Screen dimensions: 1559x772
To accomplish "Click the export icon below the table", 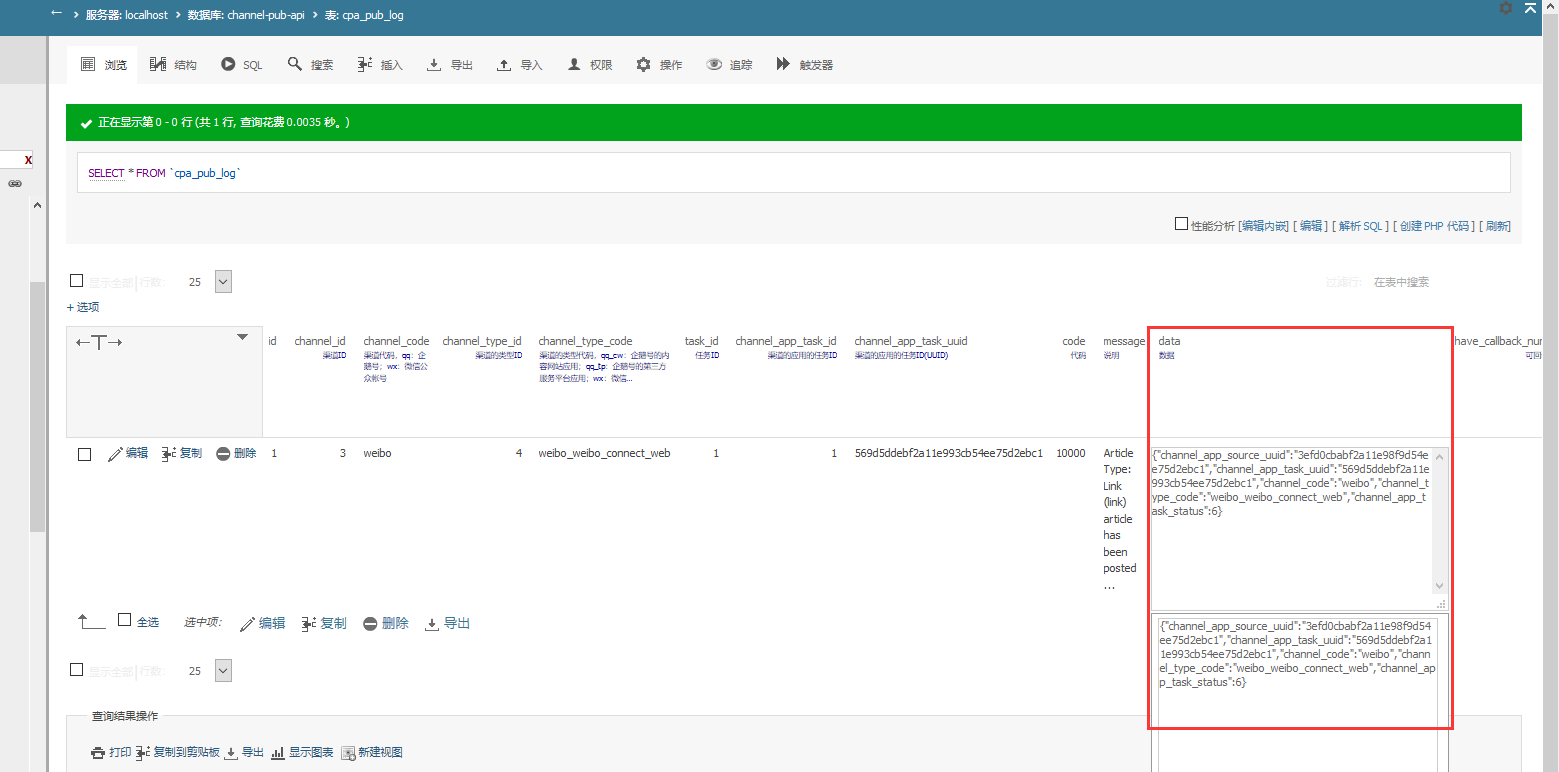I will click(x=432, y=624).
